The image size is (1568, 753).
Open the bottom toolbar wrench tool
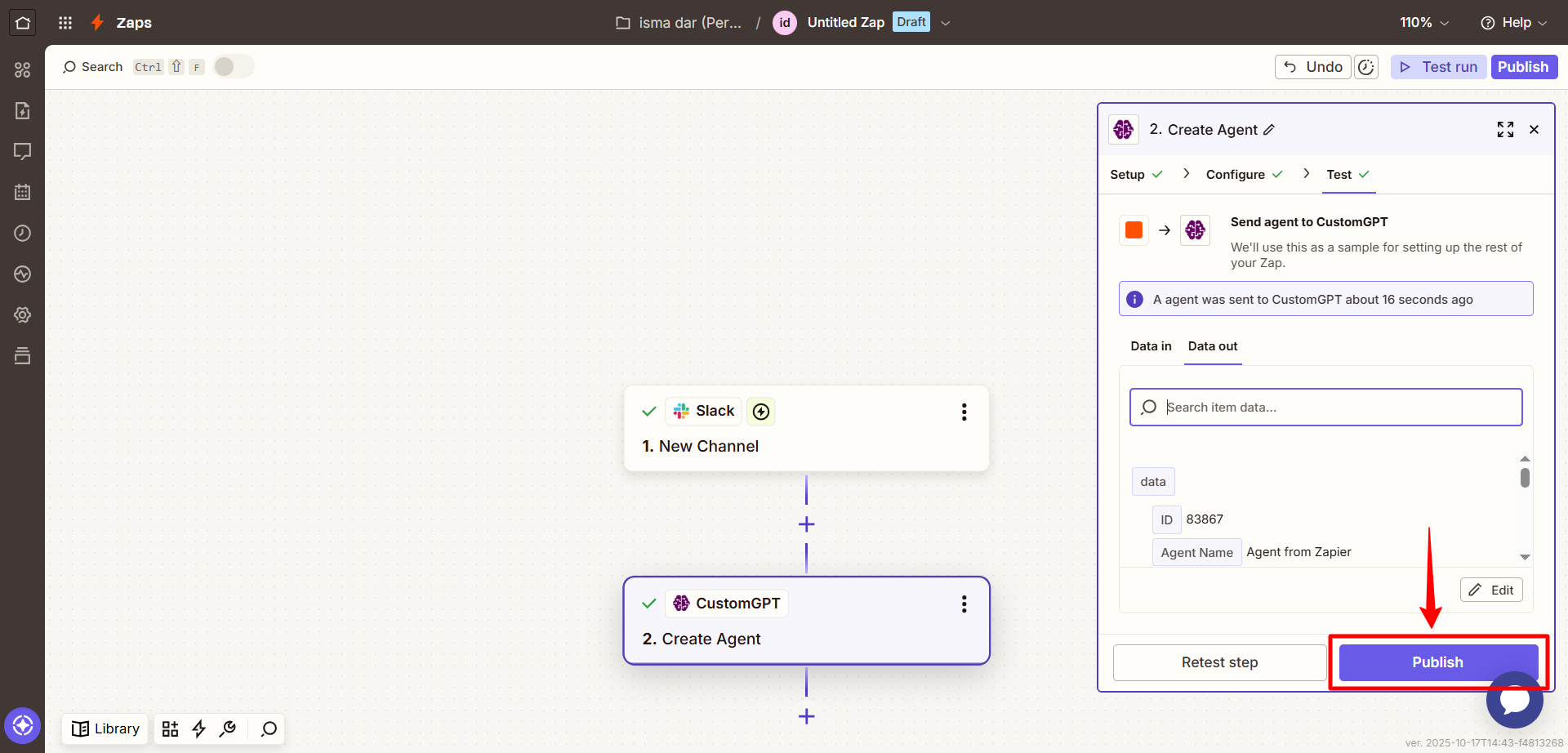[228, 728]
